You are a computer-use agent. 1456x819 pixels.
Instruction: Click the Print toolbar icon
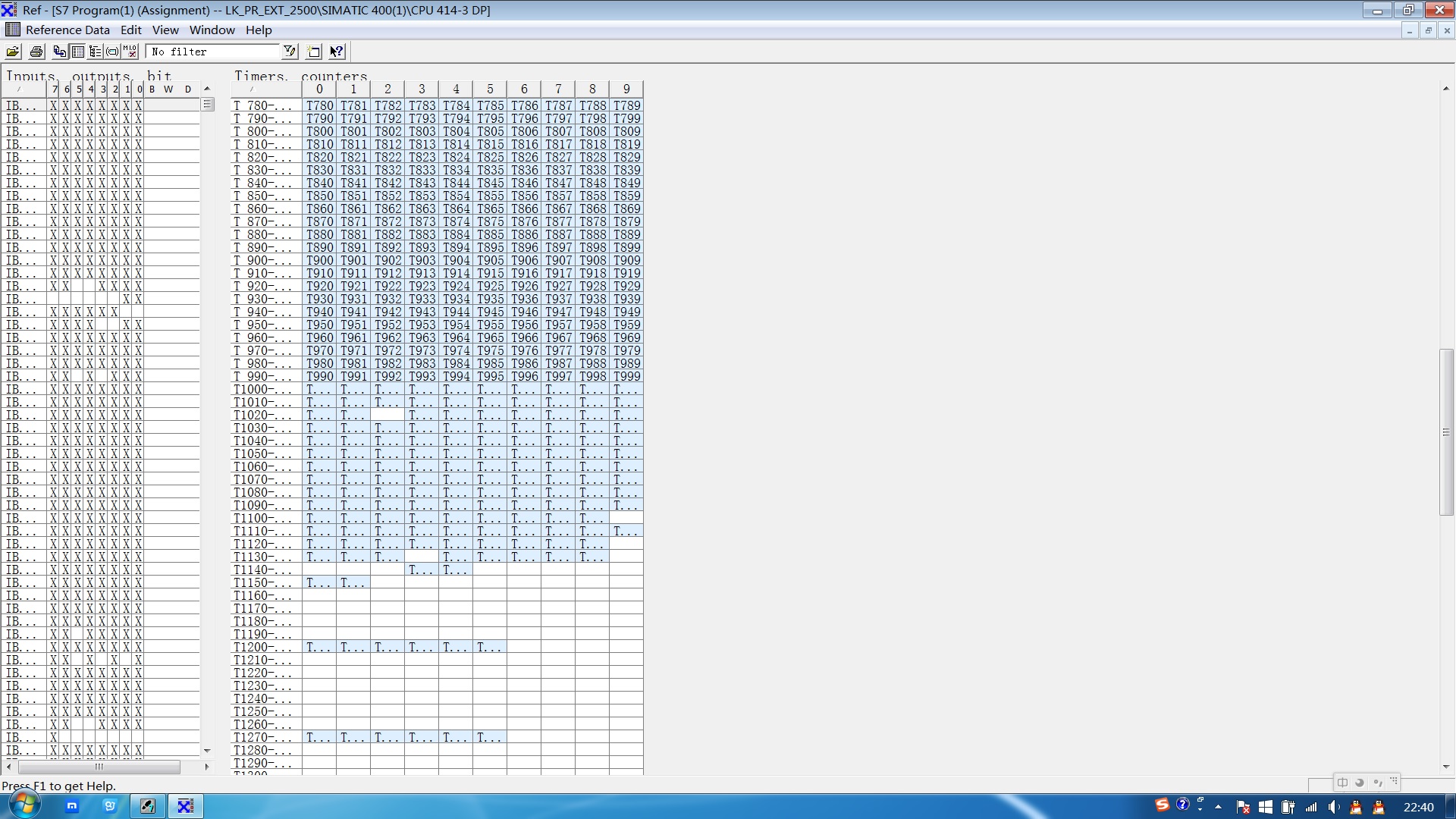pyautogui.click(x=36, y=52)
